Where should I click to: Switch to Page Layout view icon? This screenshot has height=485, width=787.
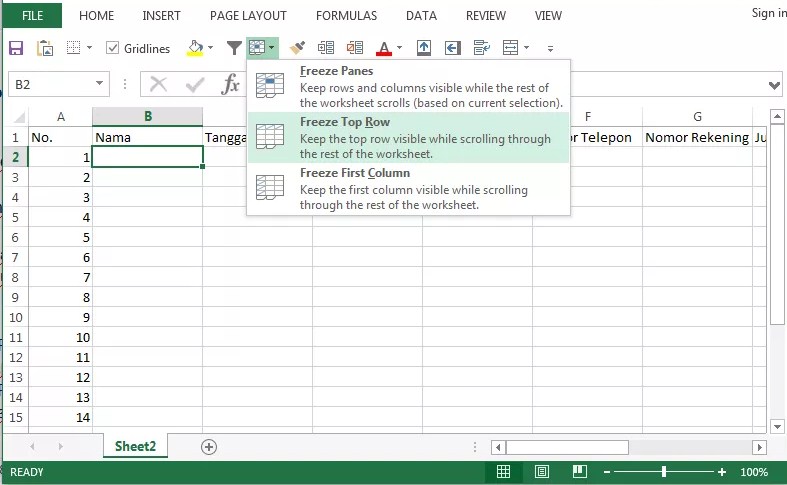pos(541,472)
